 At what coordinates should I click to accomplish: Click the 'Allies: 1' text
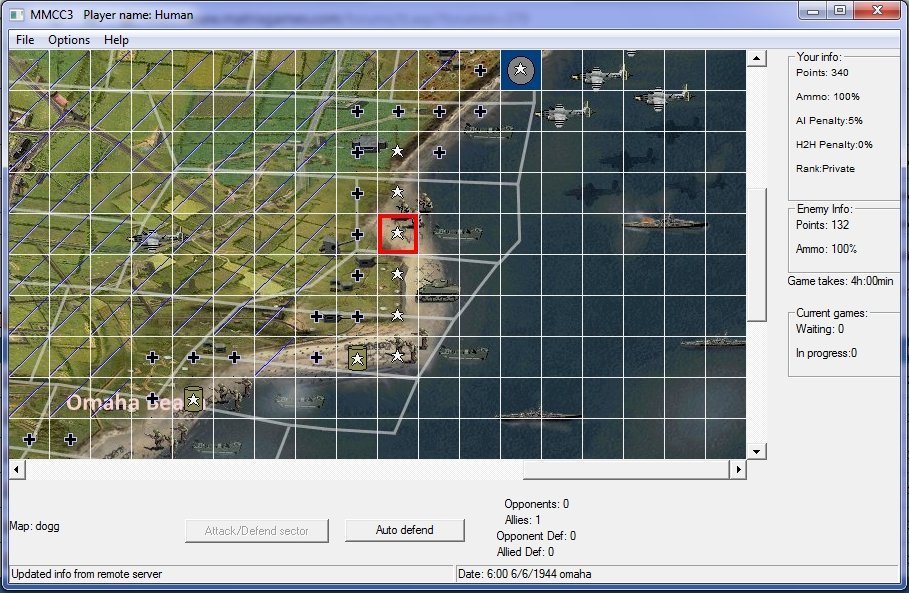(522, 520)
